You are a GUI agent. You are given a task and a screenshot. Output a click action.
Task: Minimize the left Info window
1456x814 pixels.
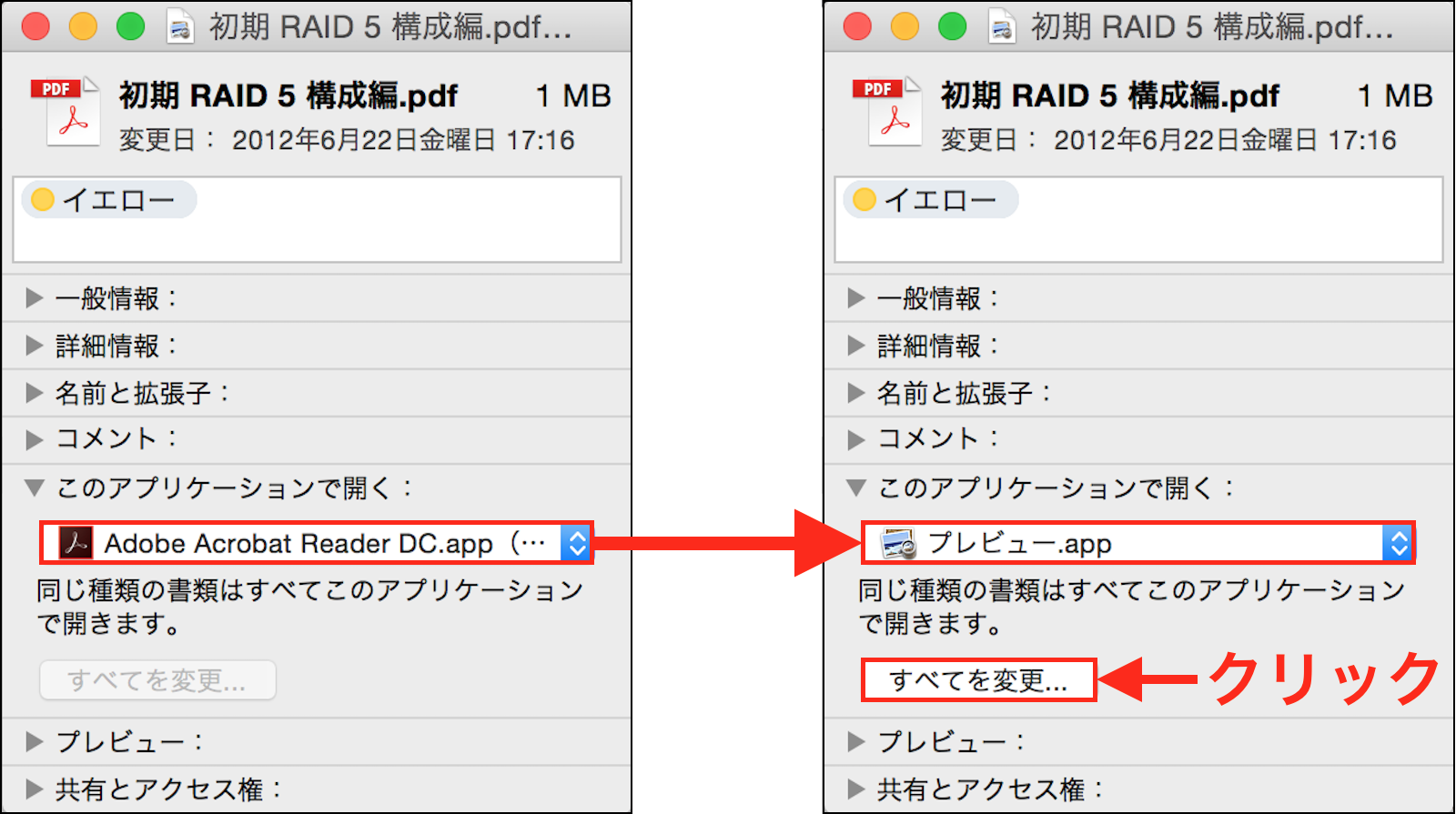click(83, 26)
